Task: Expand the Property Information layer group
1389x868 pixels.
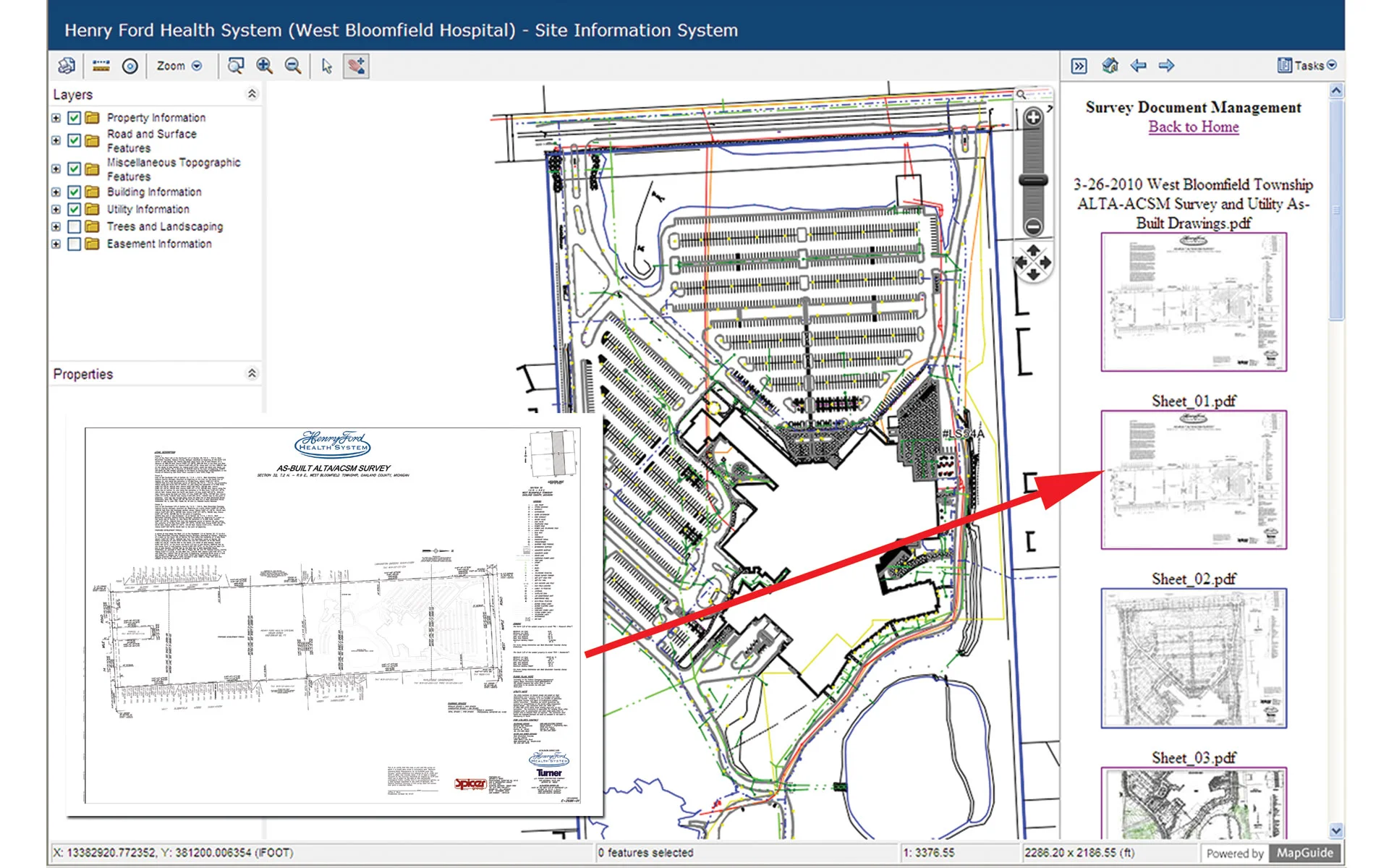Action: pos(56,118)
